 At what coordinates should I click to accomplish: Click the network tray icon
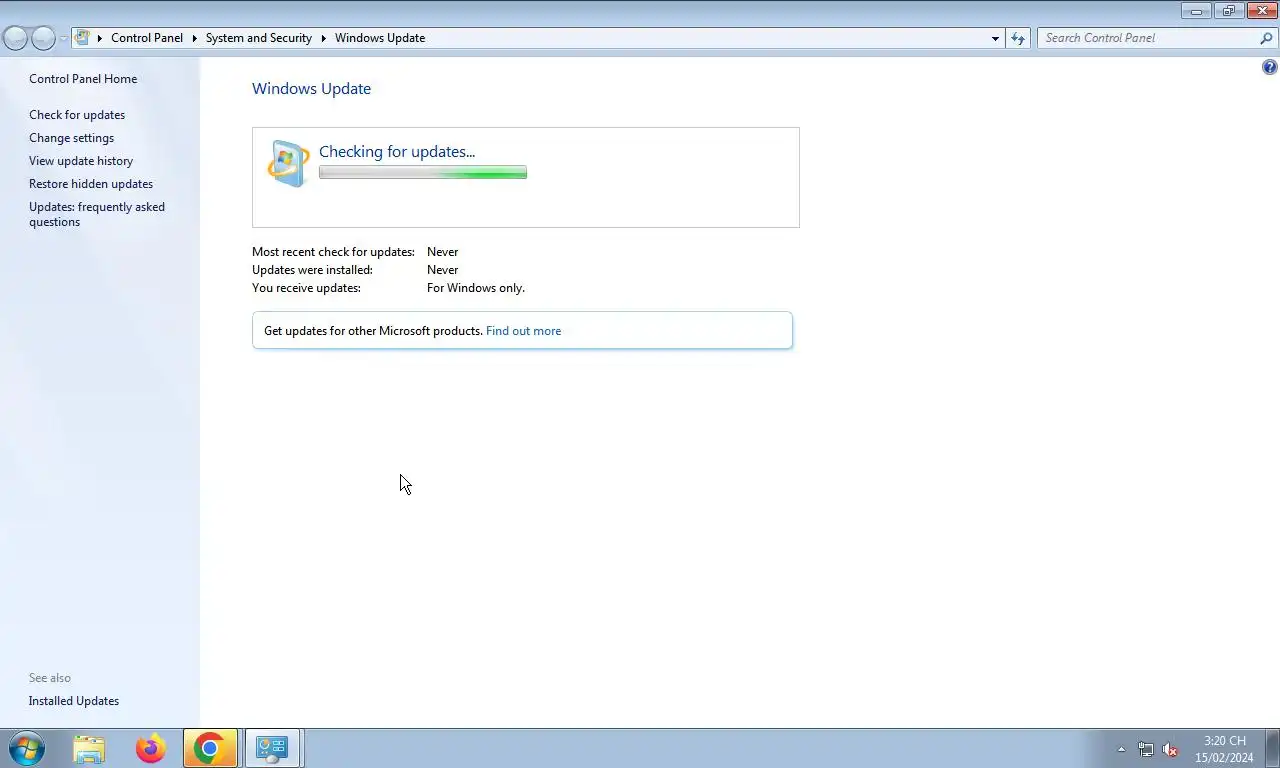coord(1146,749)
